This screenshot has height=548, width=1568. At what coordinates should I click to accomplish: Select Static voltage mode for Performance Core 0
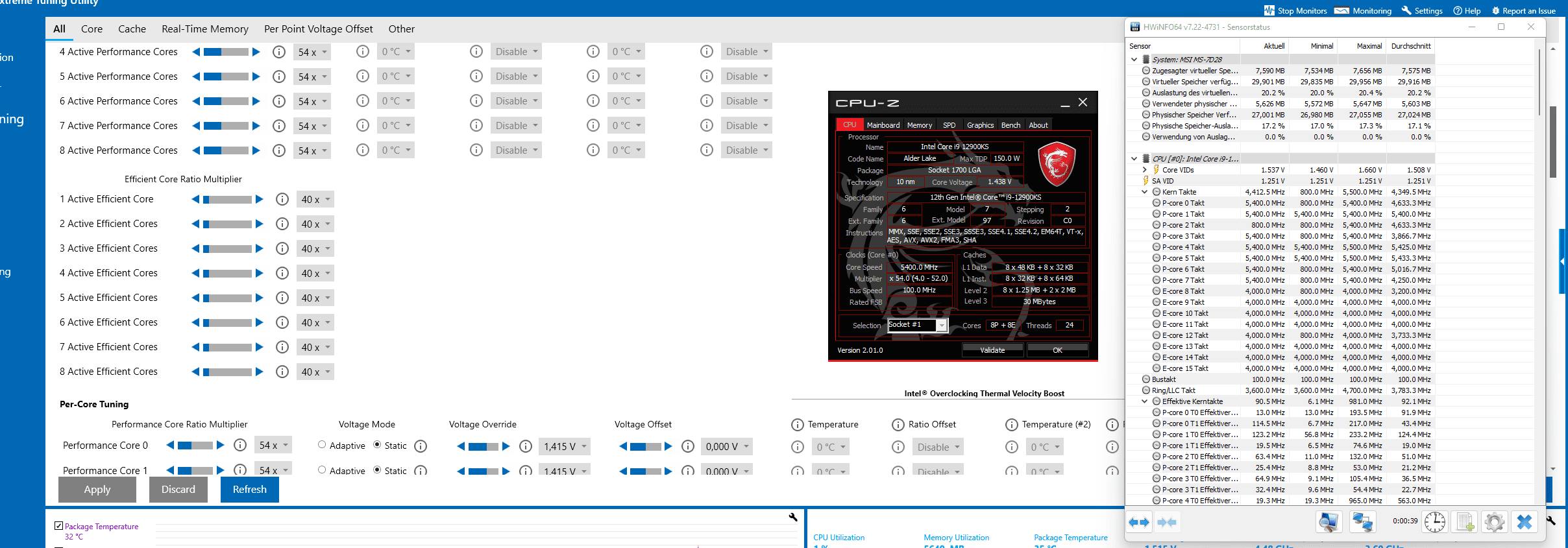(x=377, y=445)
